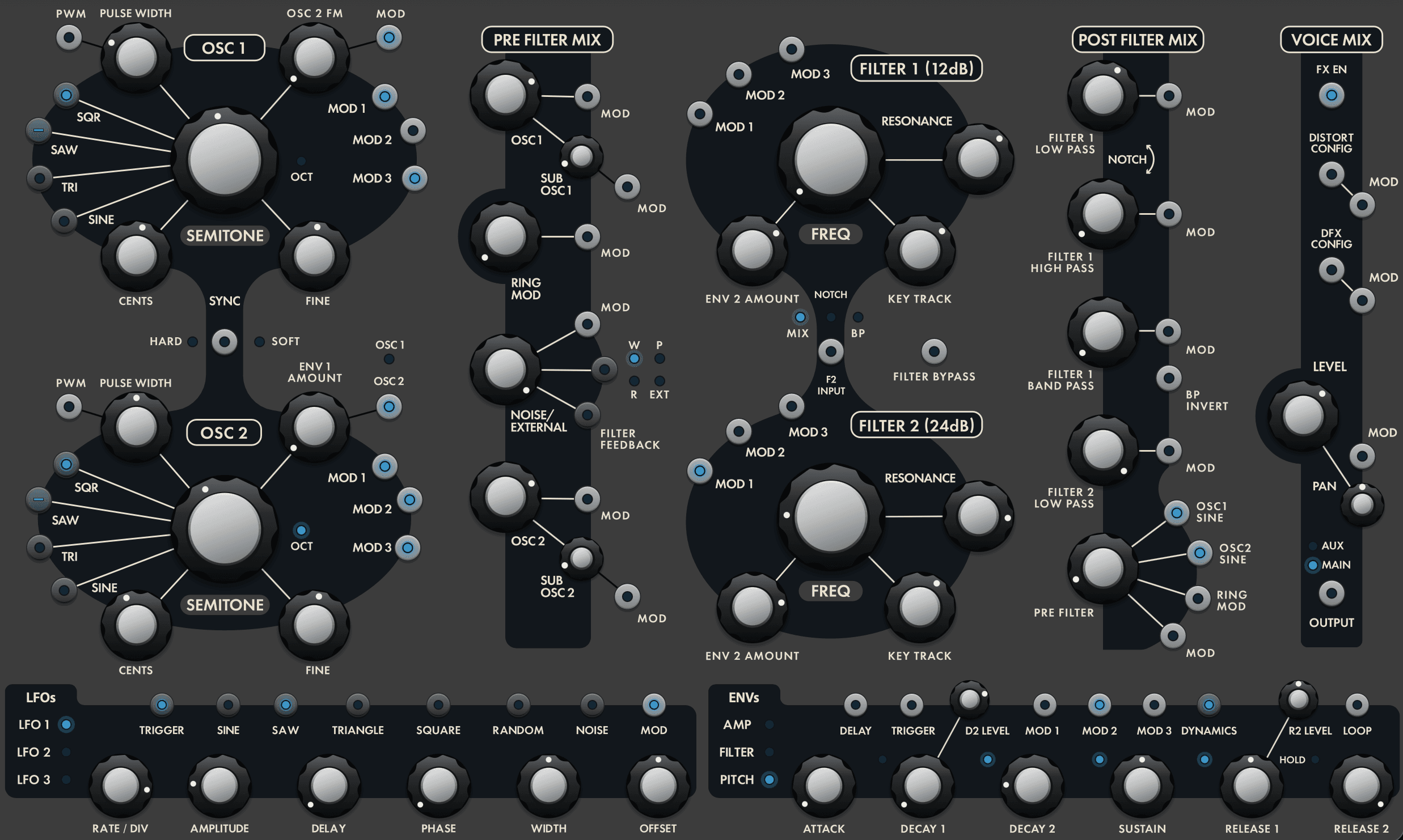
Task: Choose LFO SINE waveform button
Action: click(x=228, y=705)
